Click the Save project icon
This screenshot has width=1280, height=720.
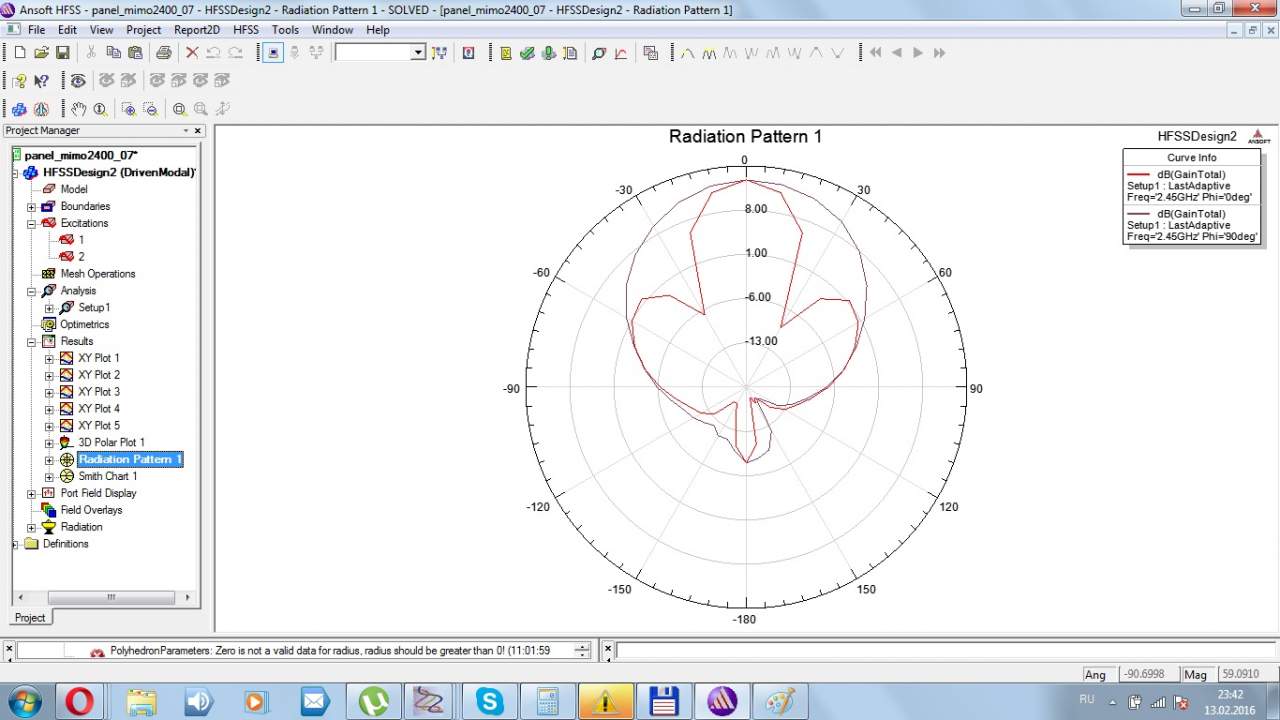[x=62, y=53]
